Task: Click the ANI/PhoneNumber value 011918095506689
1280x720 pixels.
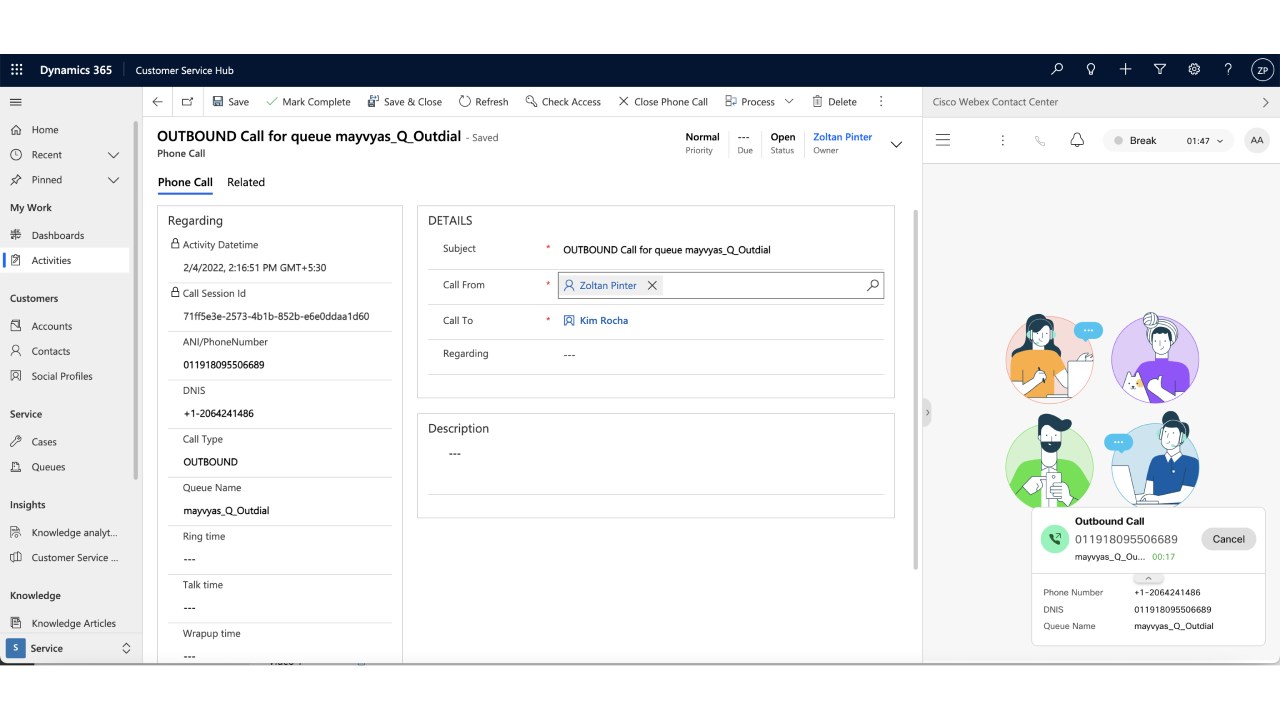Action: pos(224,365)
